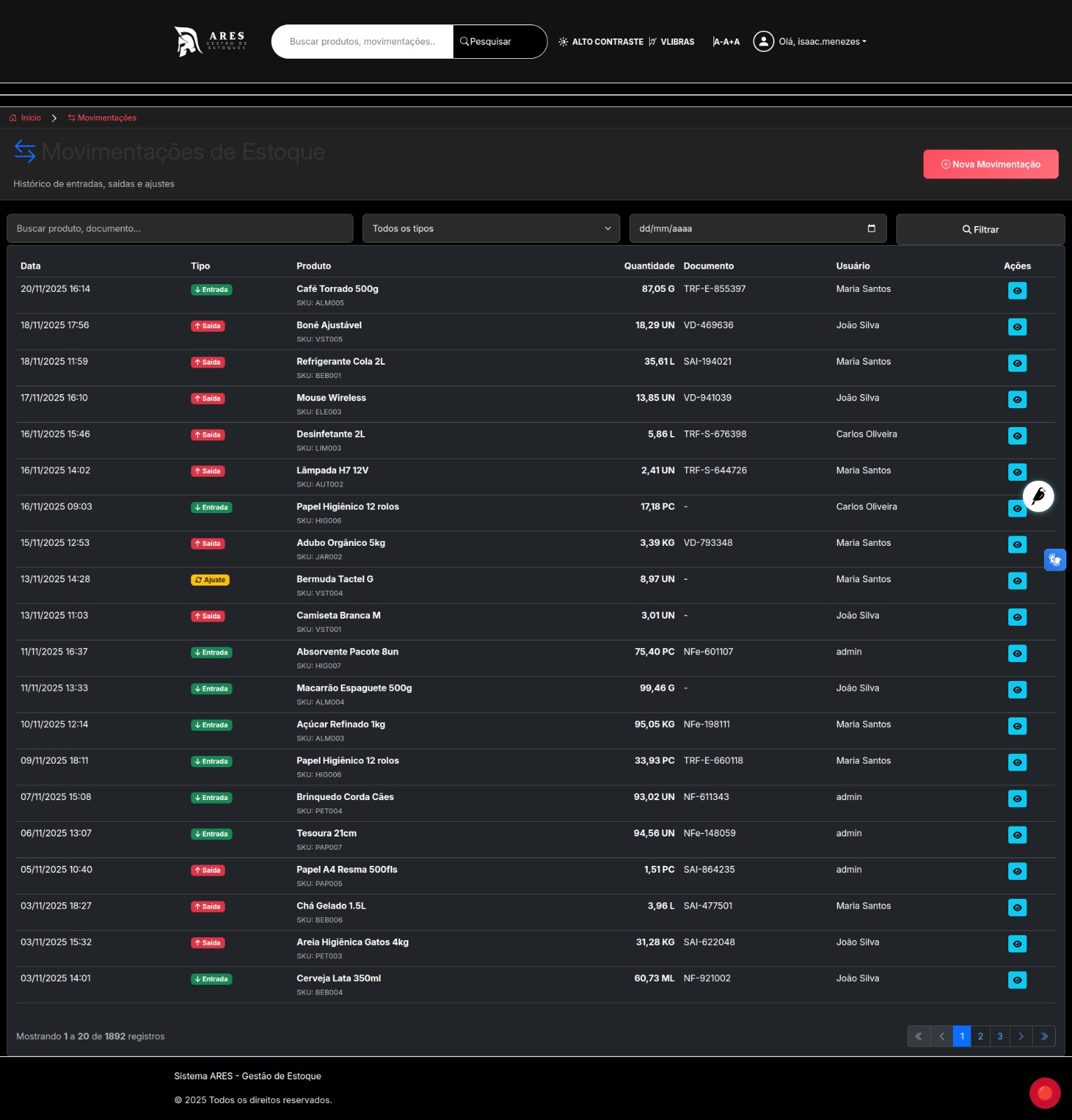1072x1120 pixels.
Task: Click the Entrada badge for Café Torrado
Action: click(x=211, y=290)
